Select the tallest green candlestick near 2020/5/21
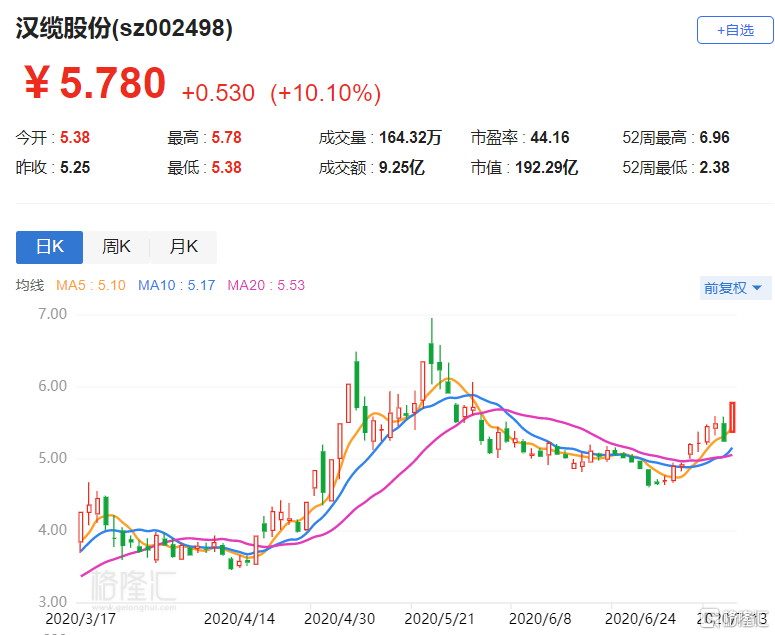This screenshot has width=775, height=635. [x=431, y=352]
